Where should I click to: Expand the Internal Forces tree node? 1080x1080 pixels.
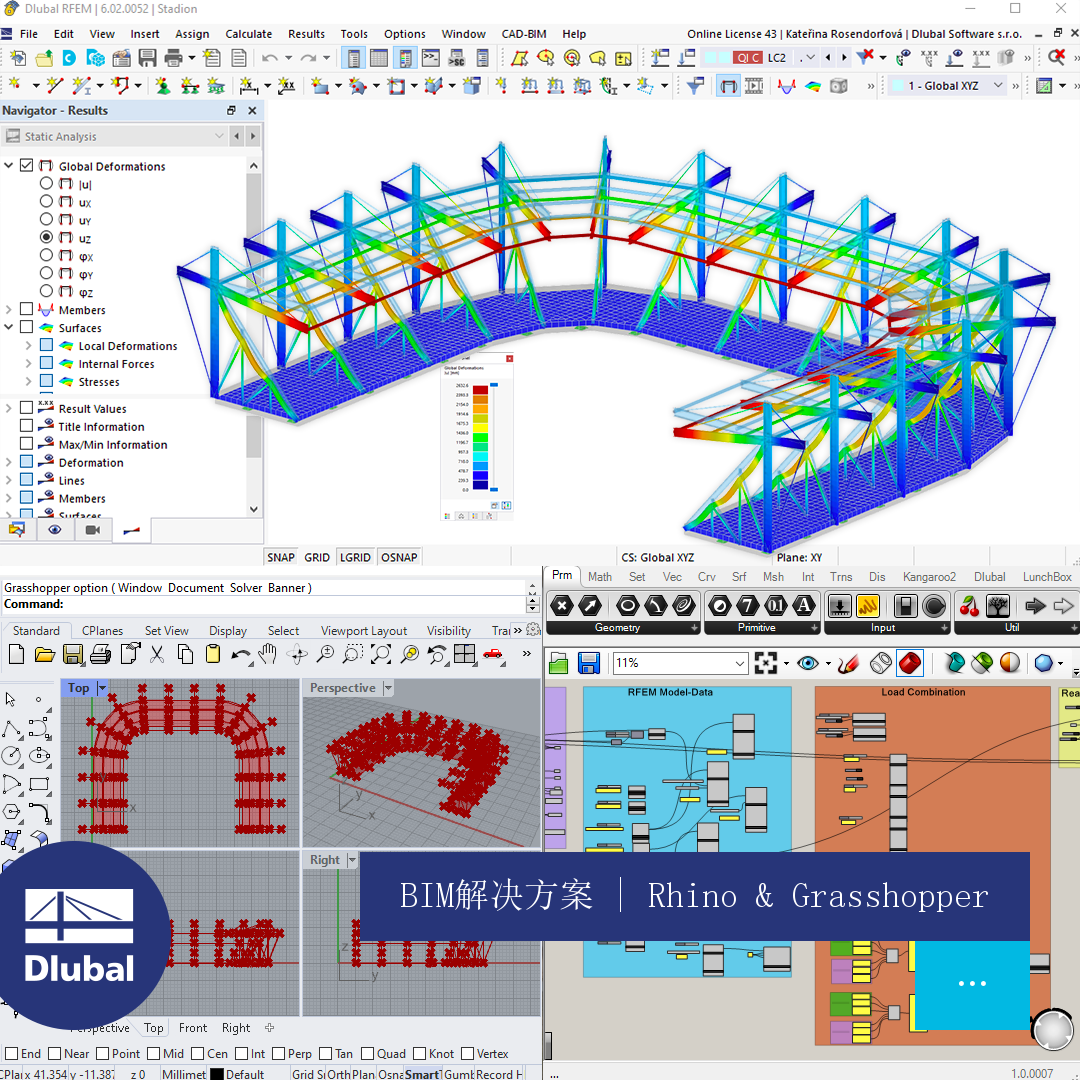click(x=28, y=363)
